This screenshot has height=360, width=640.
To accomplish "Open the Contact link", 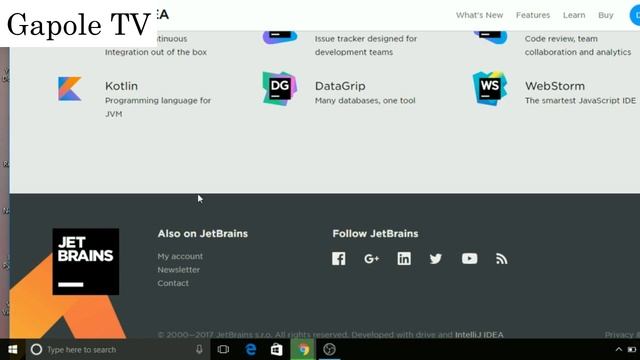I will [x=173, y=283].
